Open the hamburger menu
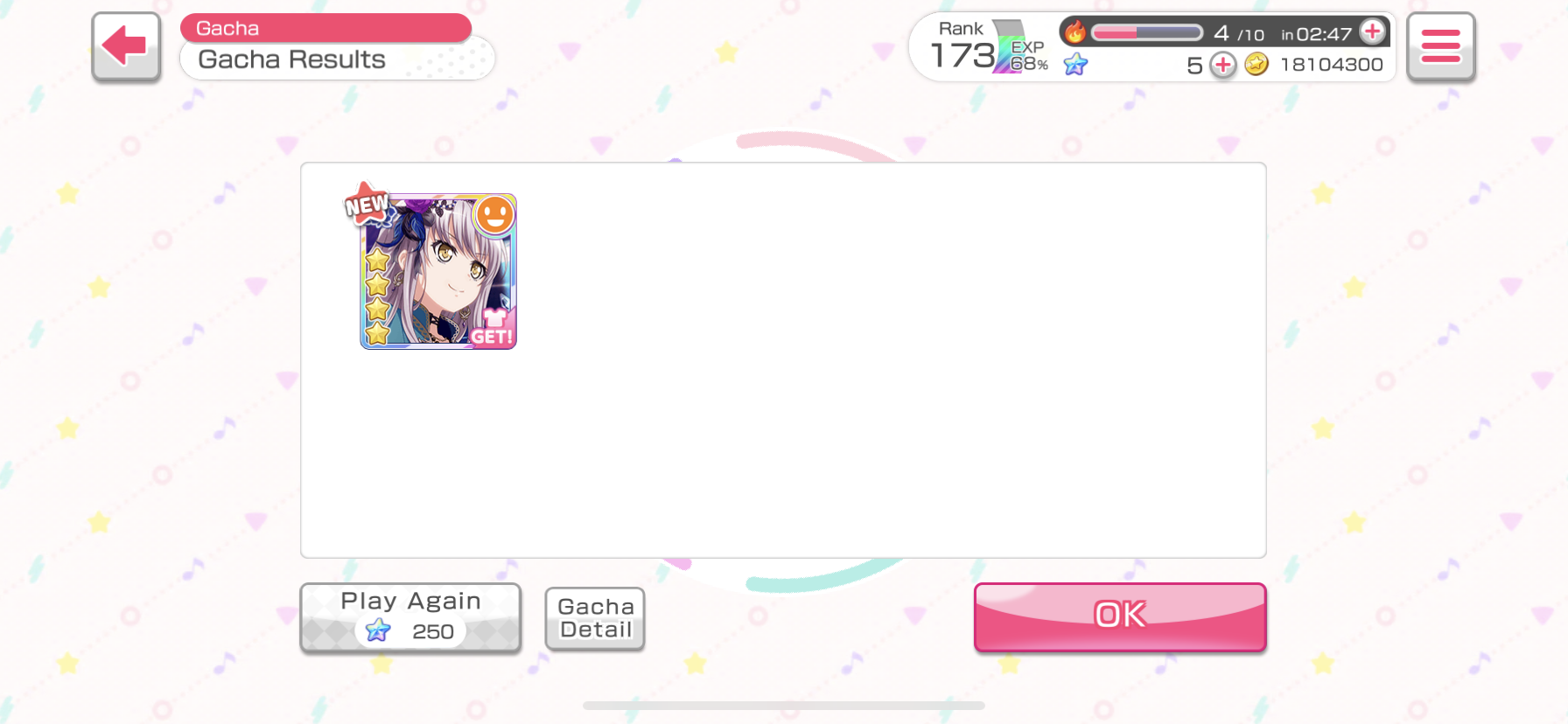Viewport: 1568px width, 724px height. 1440,46
